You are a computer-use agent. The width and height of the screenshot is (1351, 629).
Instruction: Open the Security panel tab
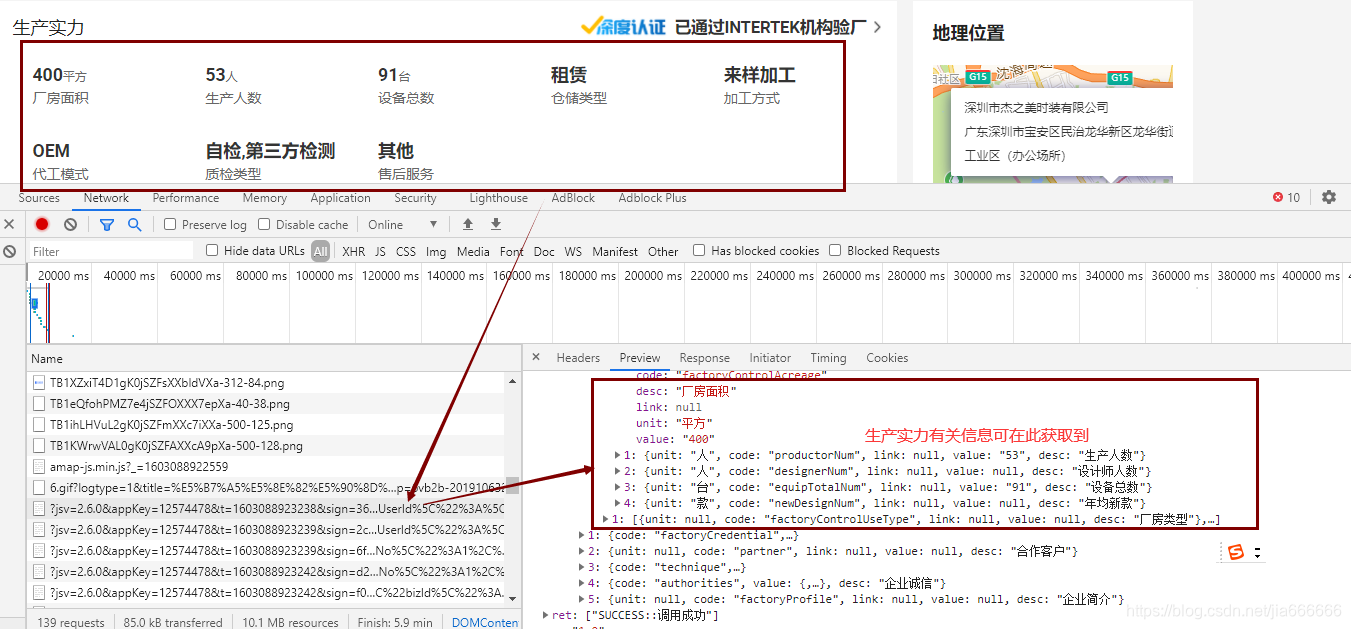point(415,198)
